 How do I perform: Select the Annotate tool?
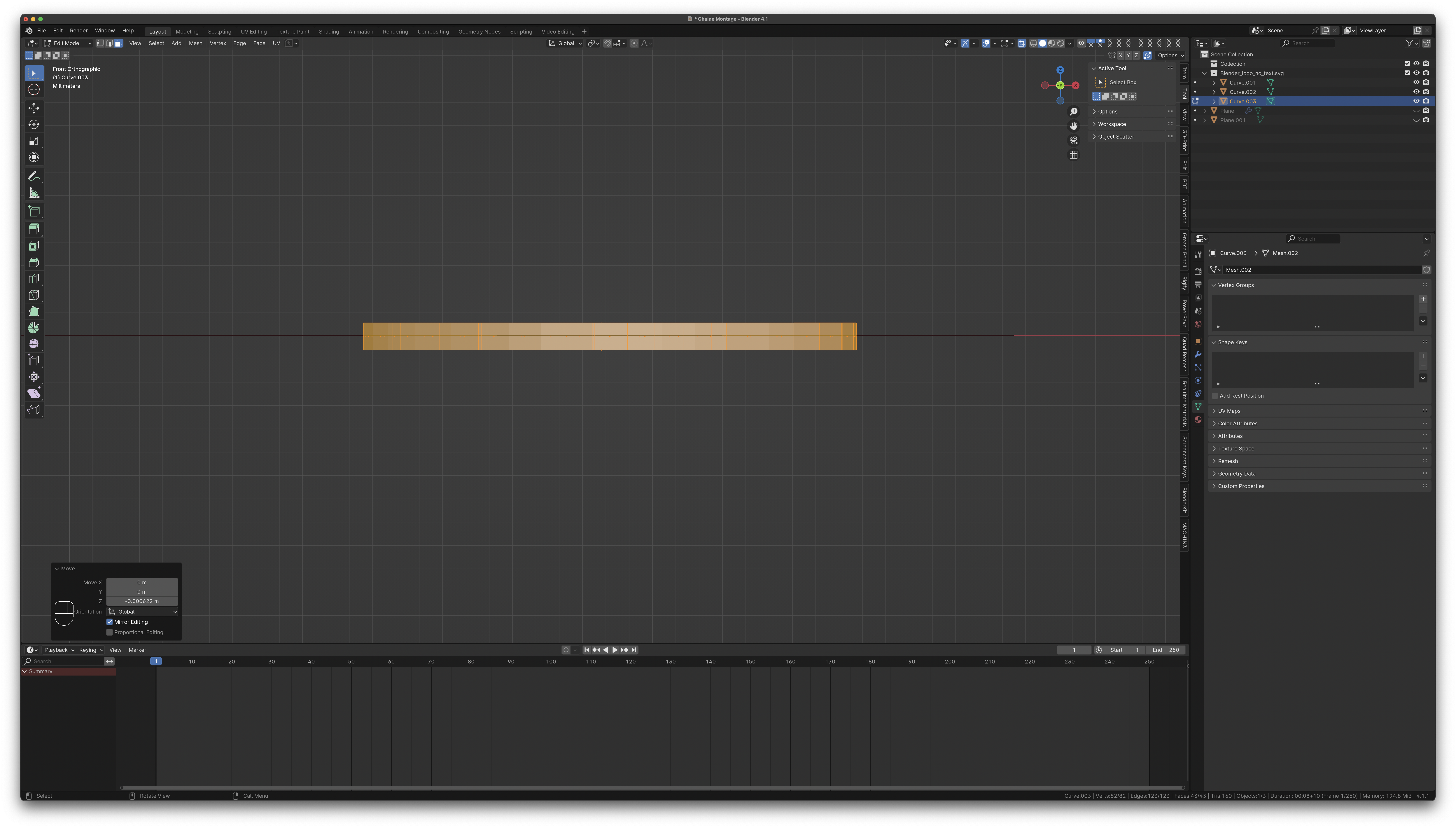(34, 176)
